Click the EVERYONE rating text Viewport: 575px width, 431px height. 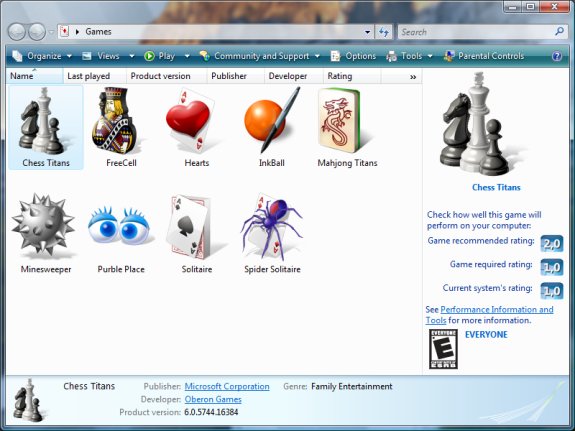coord(486,335)
